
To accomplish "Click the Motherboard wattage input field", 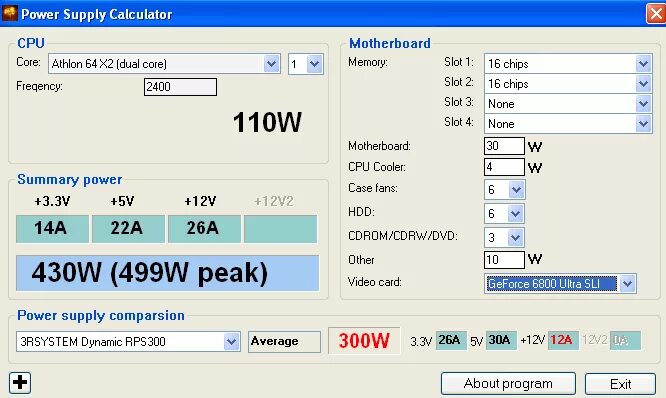I will click(x=504, y=146).
